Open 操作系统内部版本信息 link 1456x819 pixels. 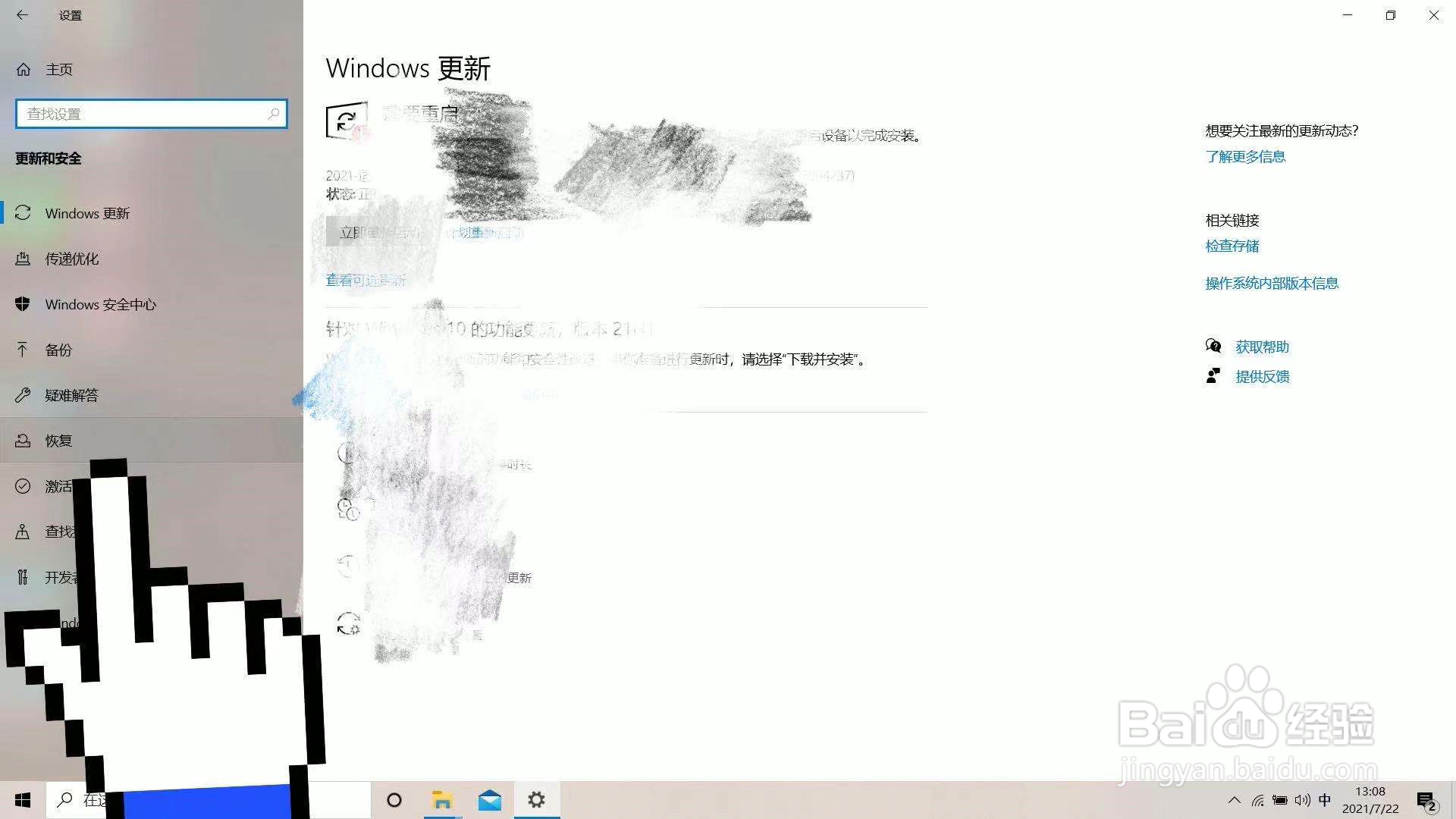[x=1272, y=283]
